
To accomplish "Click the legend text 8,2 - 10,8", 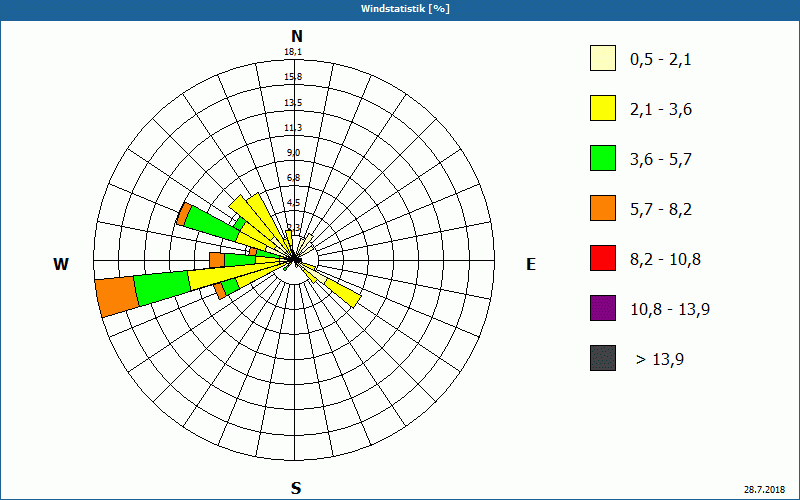I will coord(665,260).
